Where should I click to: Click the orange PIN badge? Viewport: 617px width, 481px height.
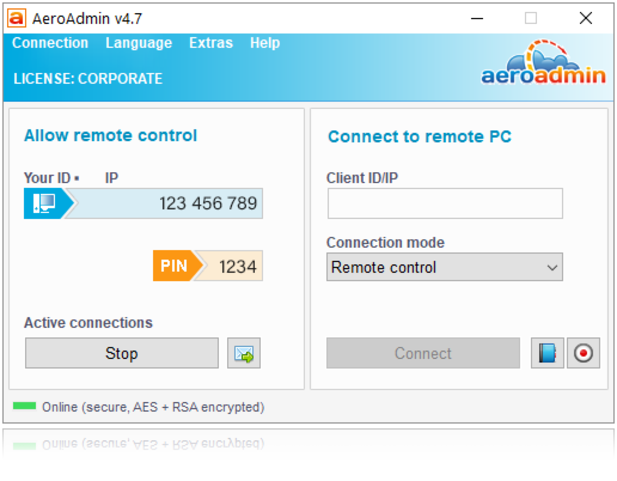175,266
